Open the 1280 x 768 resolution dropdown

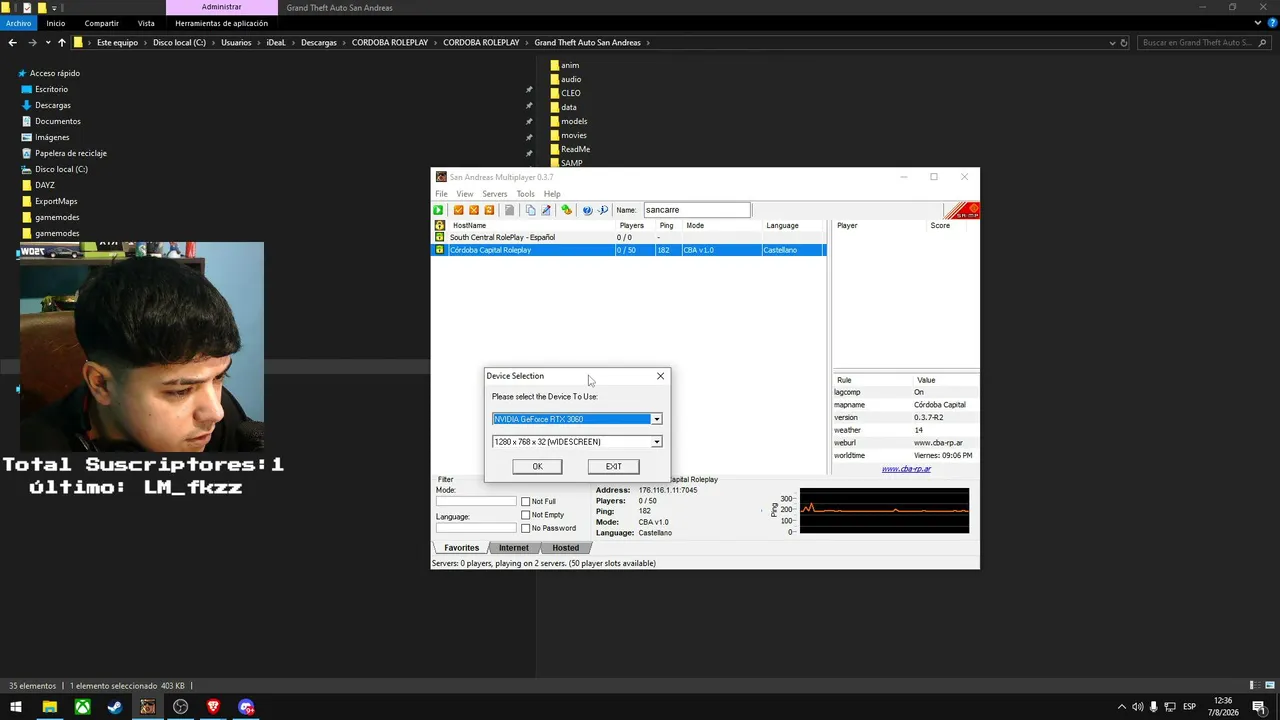click(x=656, y=442)
